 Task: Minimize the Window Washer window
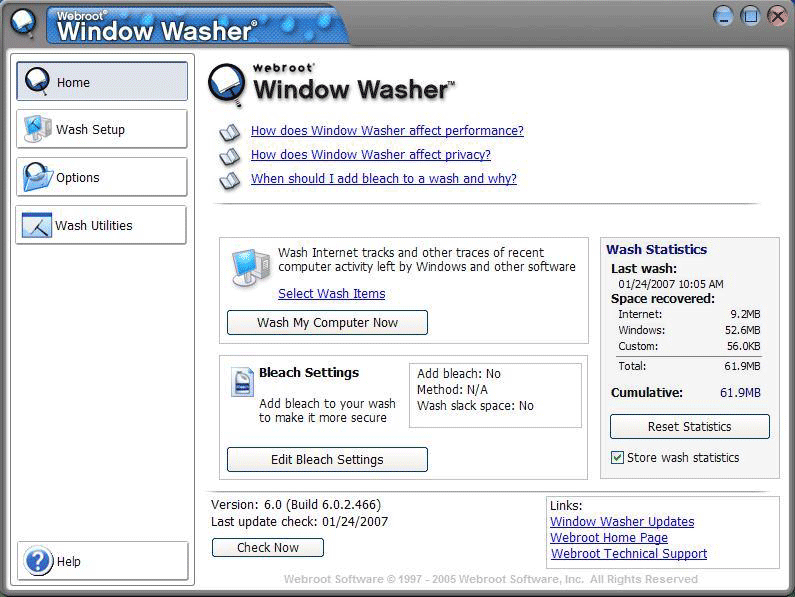click(x=723, y=16)
